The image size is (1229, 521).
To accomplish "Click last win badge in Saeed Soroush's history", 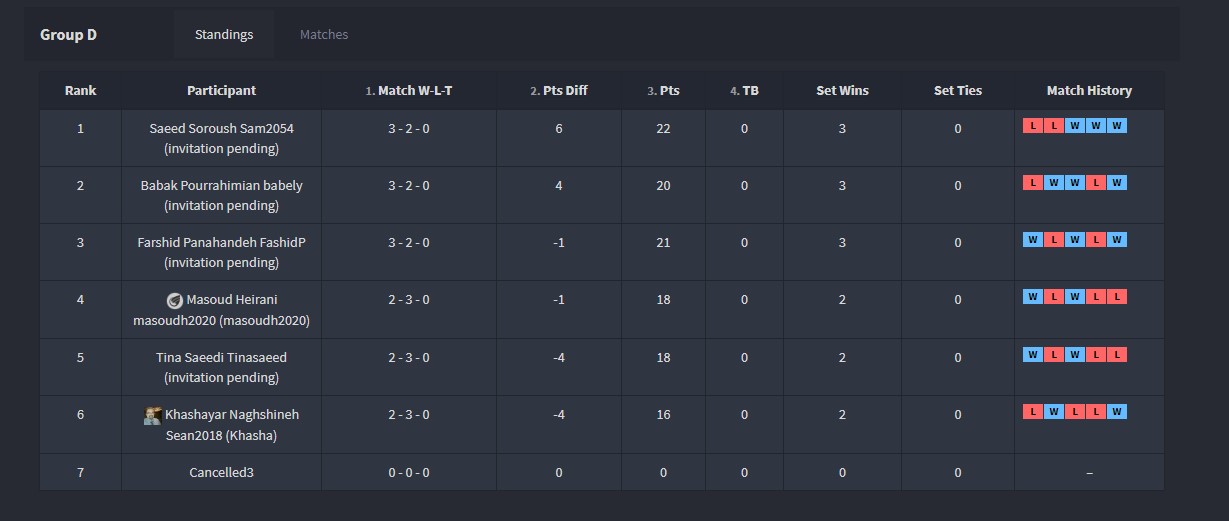I will point(1117,126).
